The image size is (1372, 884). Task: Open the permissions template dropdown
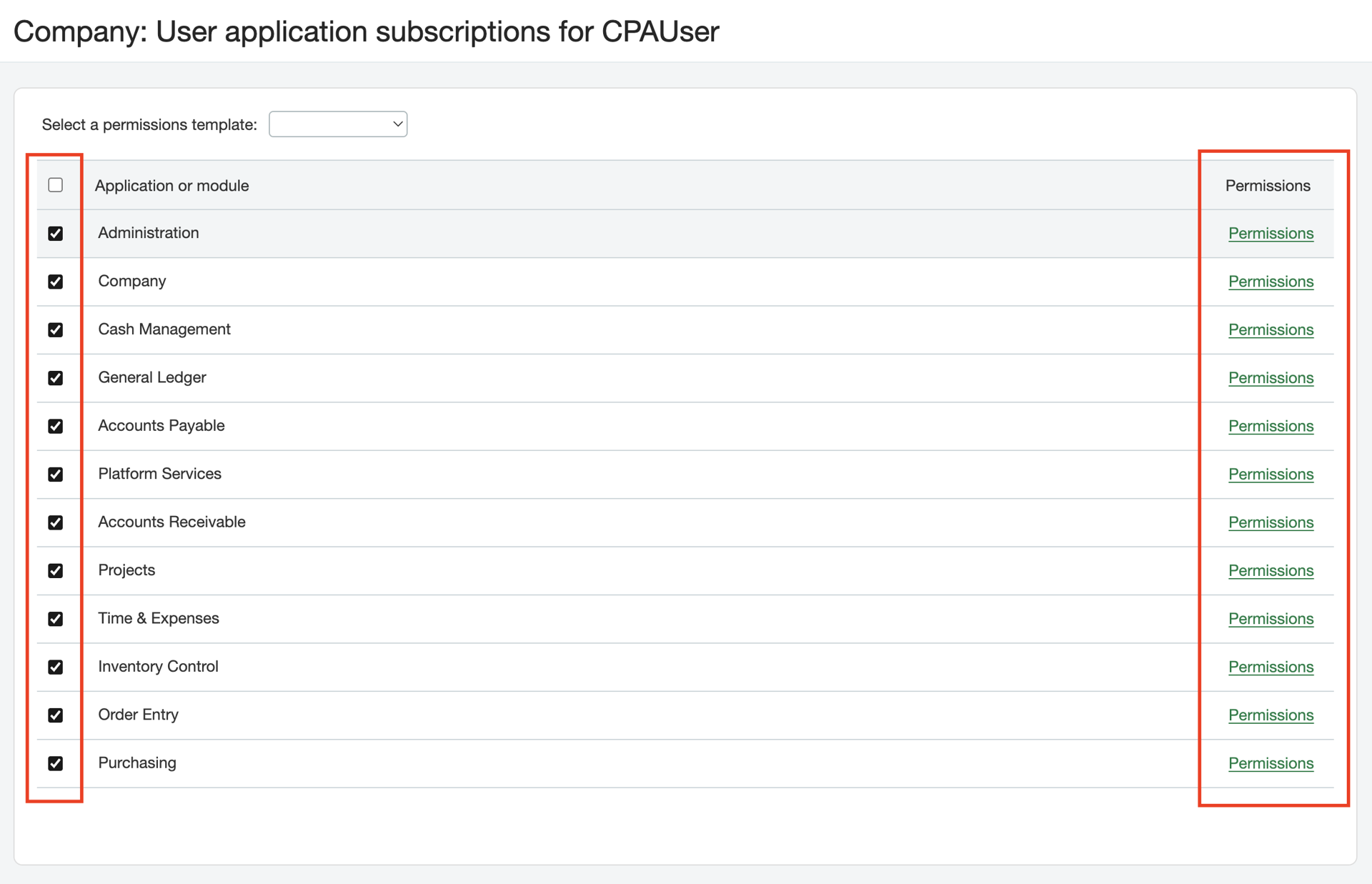pyautogui.click(x=338, y=124)
